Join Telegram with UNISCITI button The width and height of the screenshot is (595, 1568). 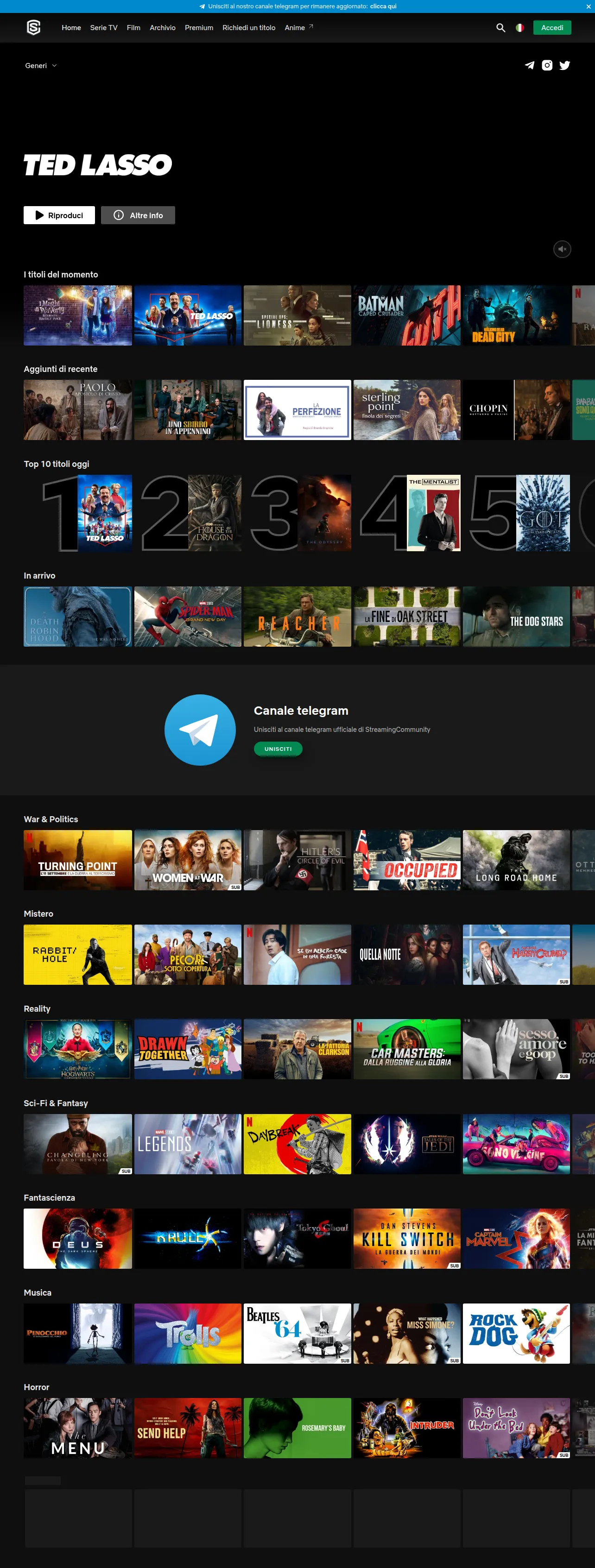pos(278,749)
